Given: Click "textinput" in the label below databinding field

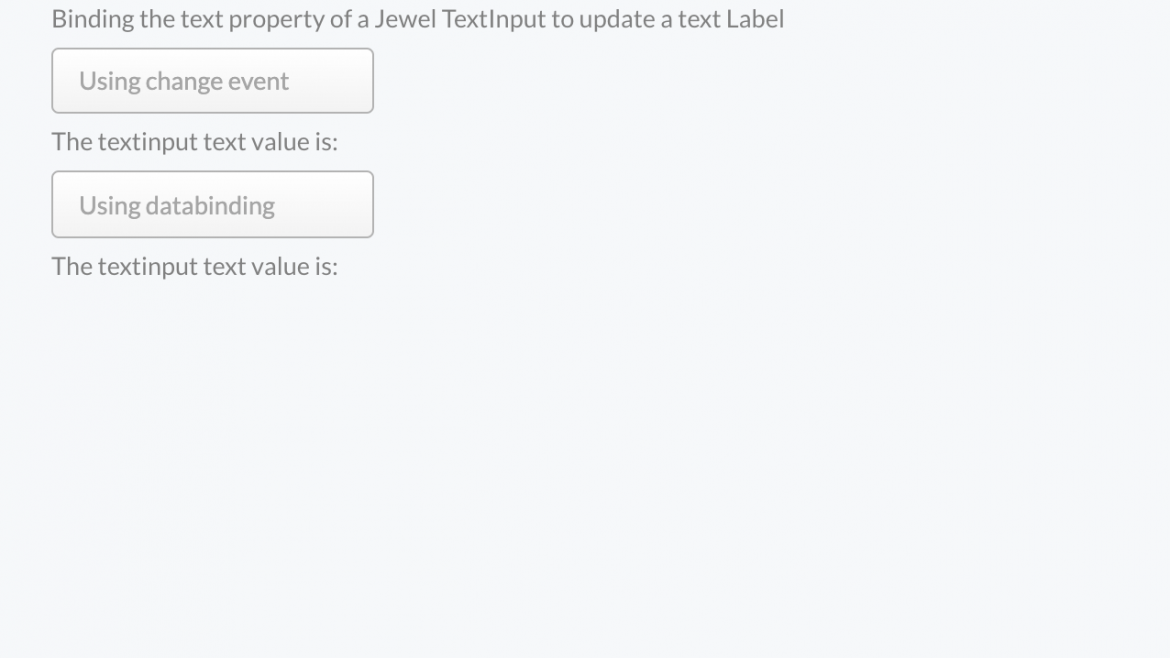Looking at the screenshot, I should click(148, 266).
